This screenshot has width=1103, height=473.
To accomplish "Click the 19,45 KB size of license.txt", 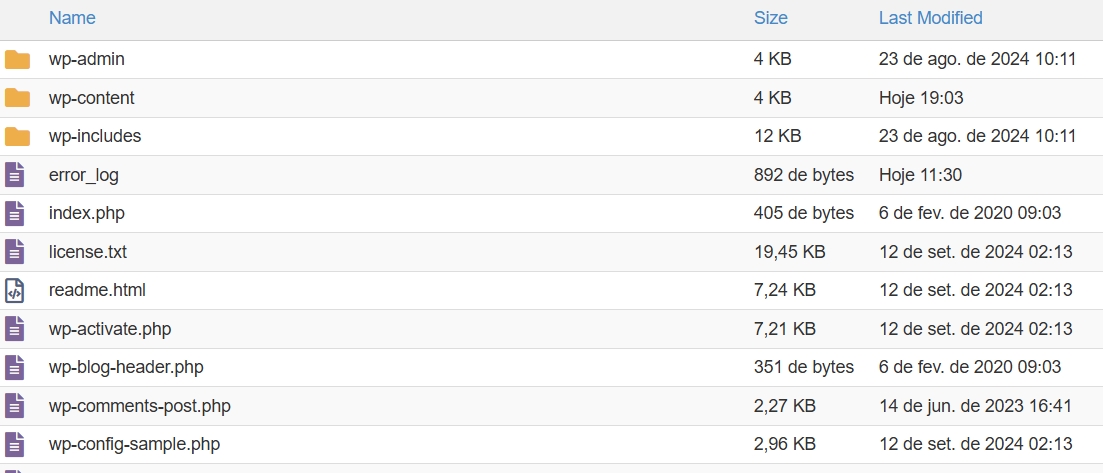I will [789, 252].
